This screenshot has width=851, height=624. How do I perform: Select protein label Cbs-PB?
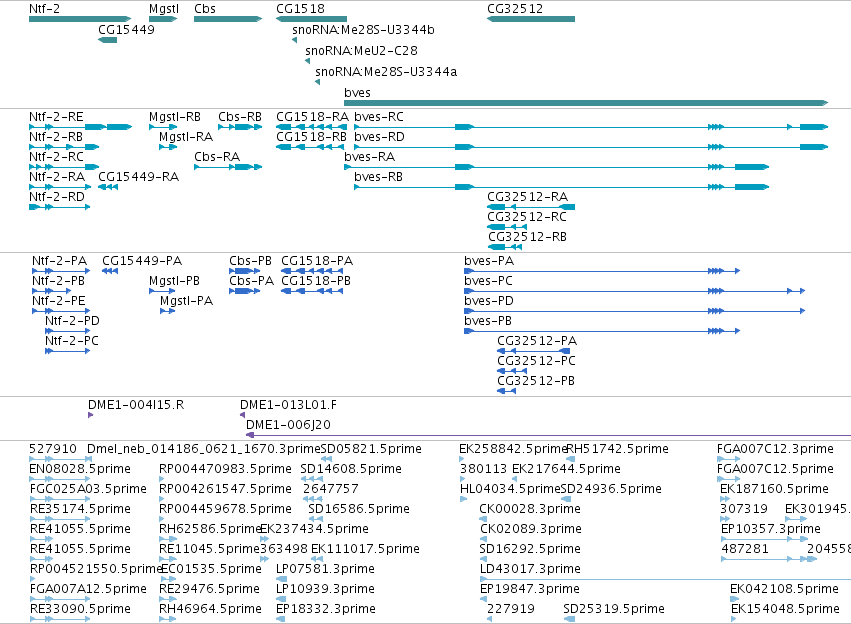click(x=250, y=261)
